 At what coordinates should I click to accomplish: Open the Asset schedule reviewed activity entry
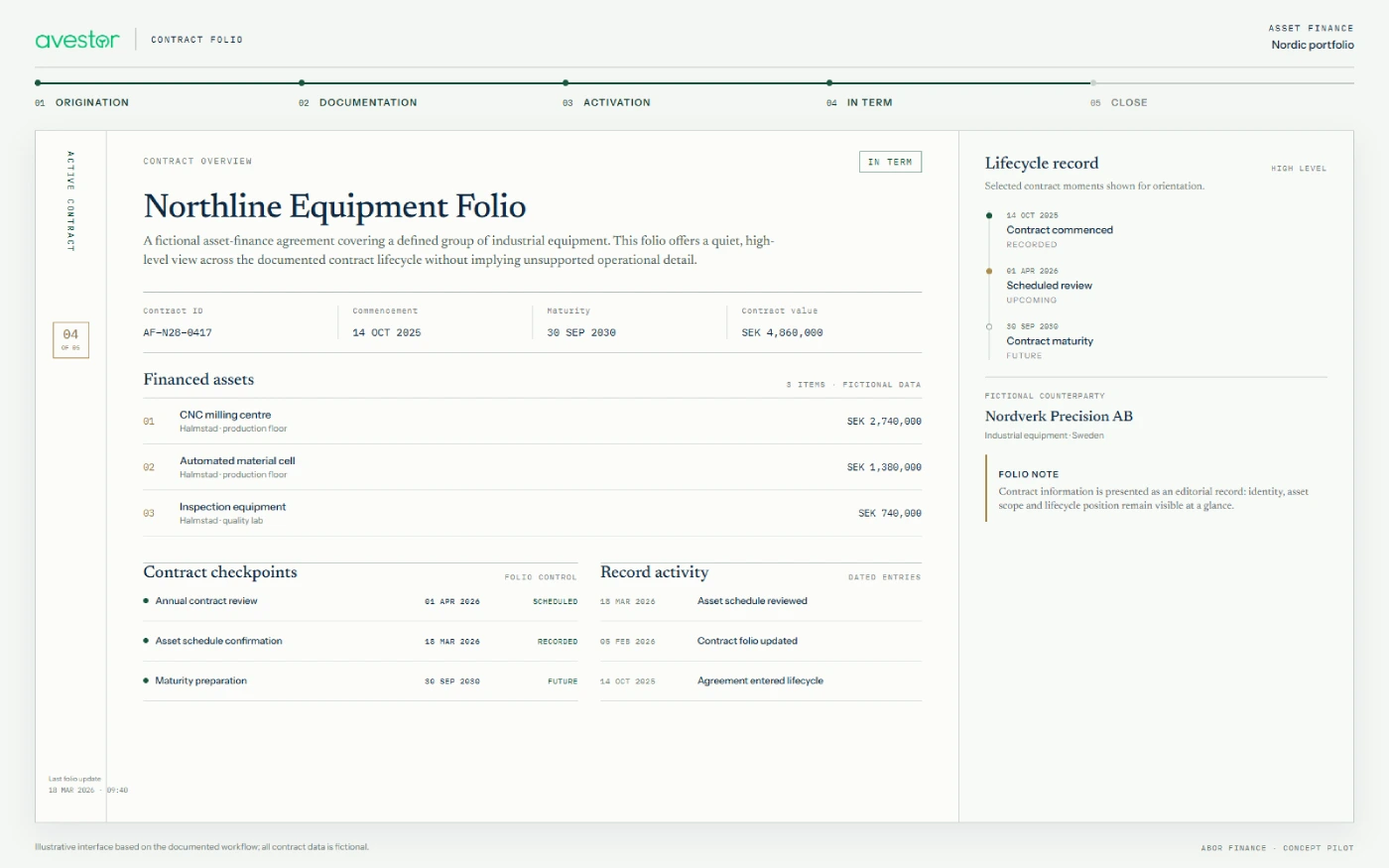pyautogui.click(x=761, y=601)
